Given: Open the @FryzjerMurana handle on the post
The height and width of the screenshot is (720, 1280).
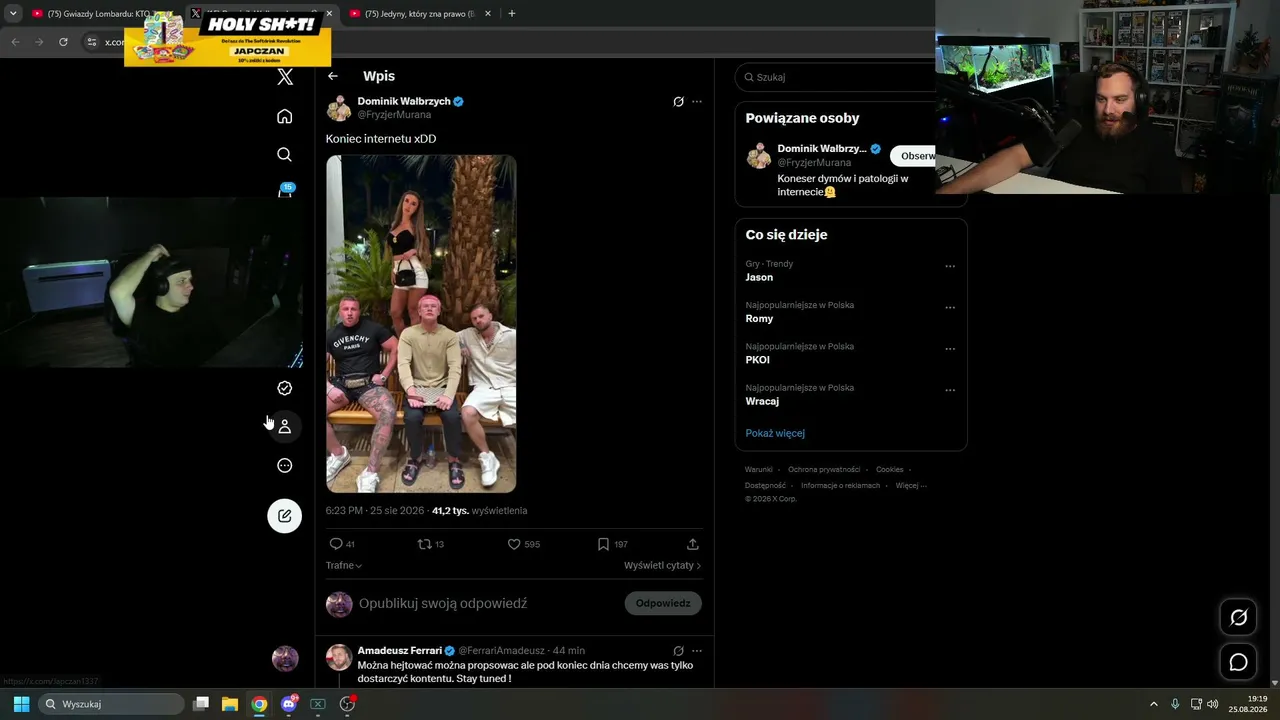Looking at the screenshot, I should click(x=394, y=115).
